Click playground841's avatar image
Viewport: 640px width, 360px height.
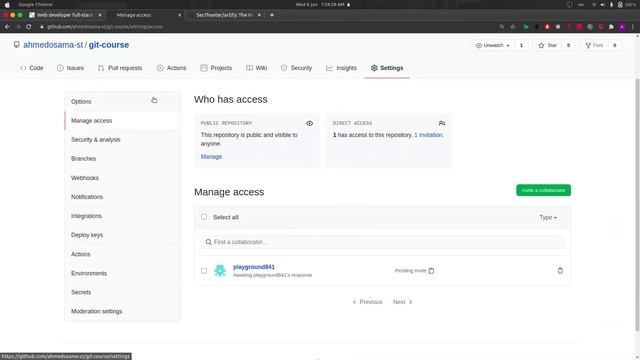220,271
